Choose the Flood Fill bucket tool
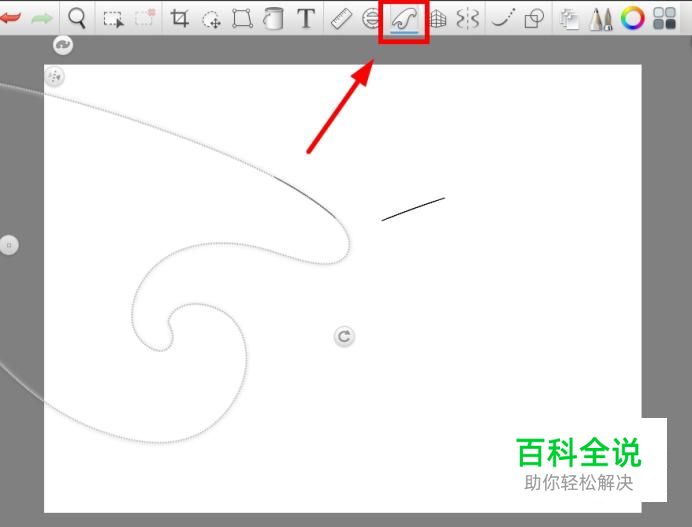The width and height of the screenshot is (692, 527). 273,19
